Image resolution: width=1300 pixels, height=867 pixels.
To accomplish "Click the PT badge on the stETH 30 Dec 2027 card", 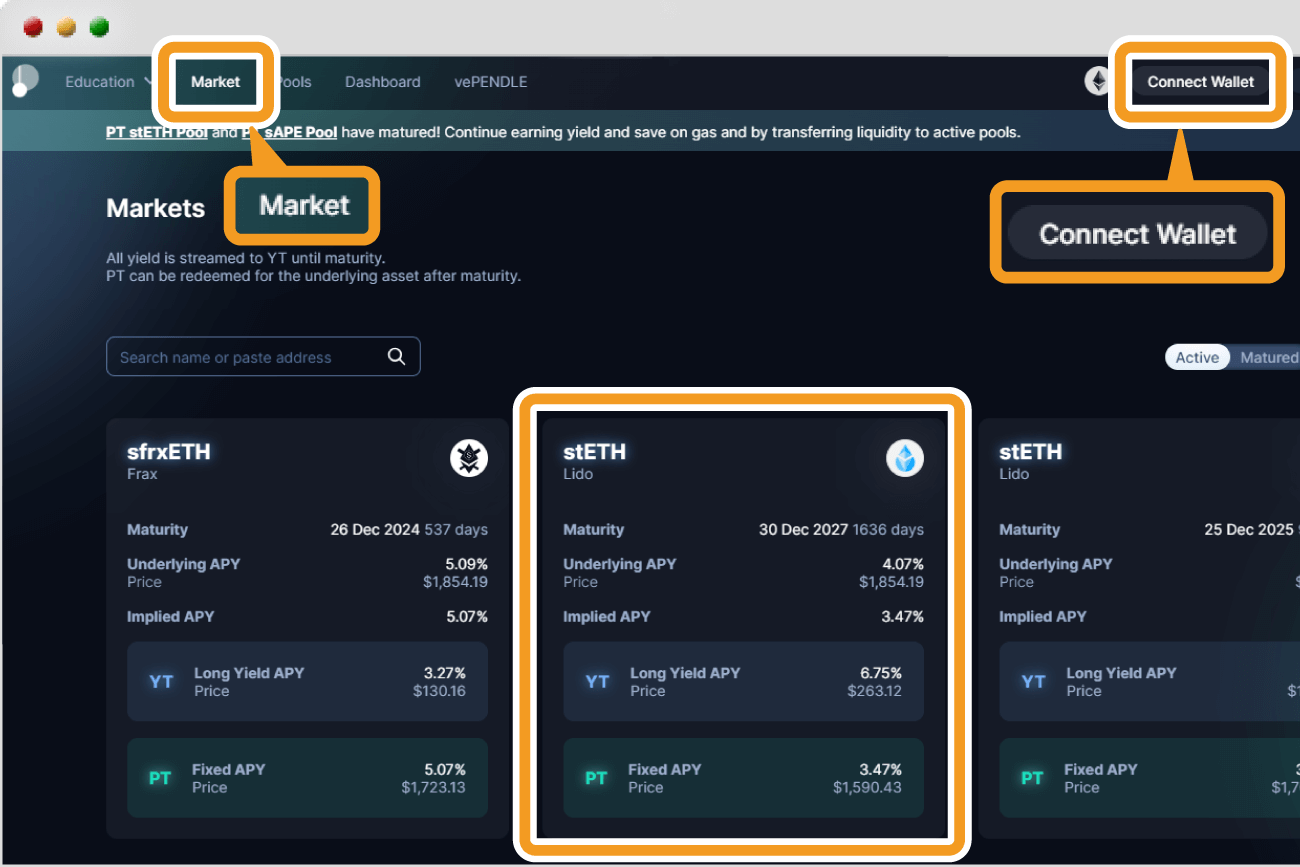I will [596, 778].
